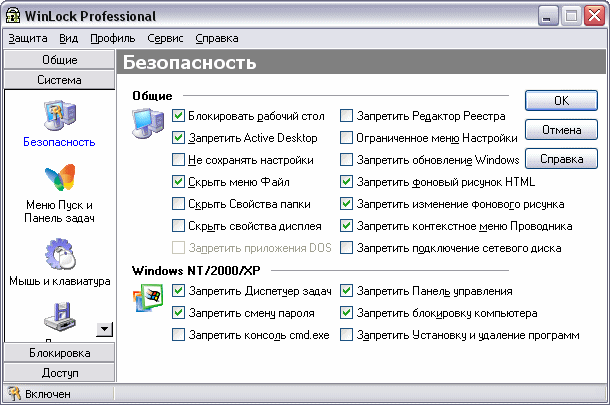Click the Windows NT/2000/XP group label
Viewport: 610px width, 405px height.
196,270
